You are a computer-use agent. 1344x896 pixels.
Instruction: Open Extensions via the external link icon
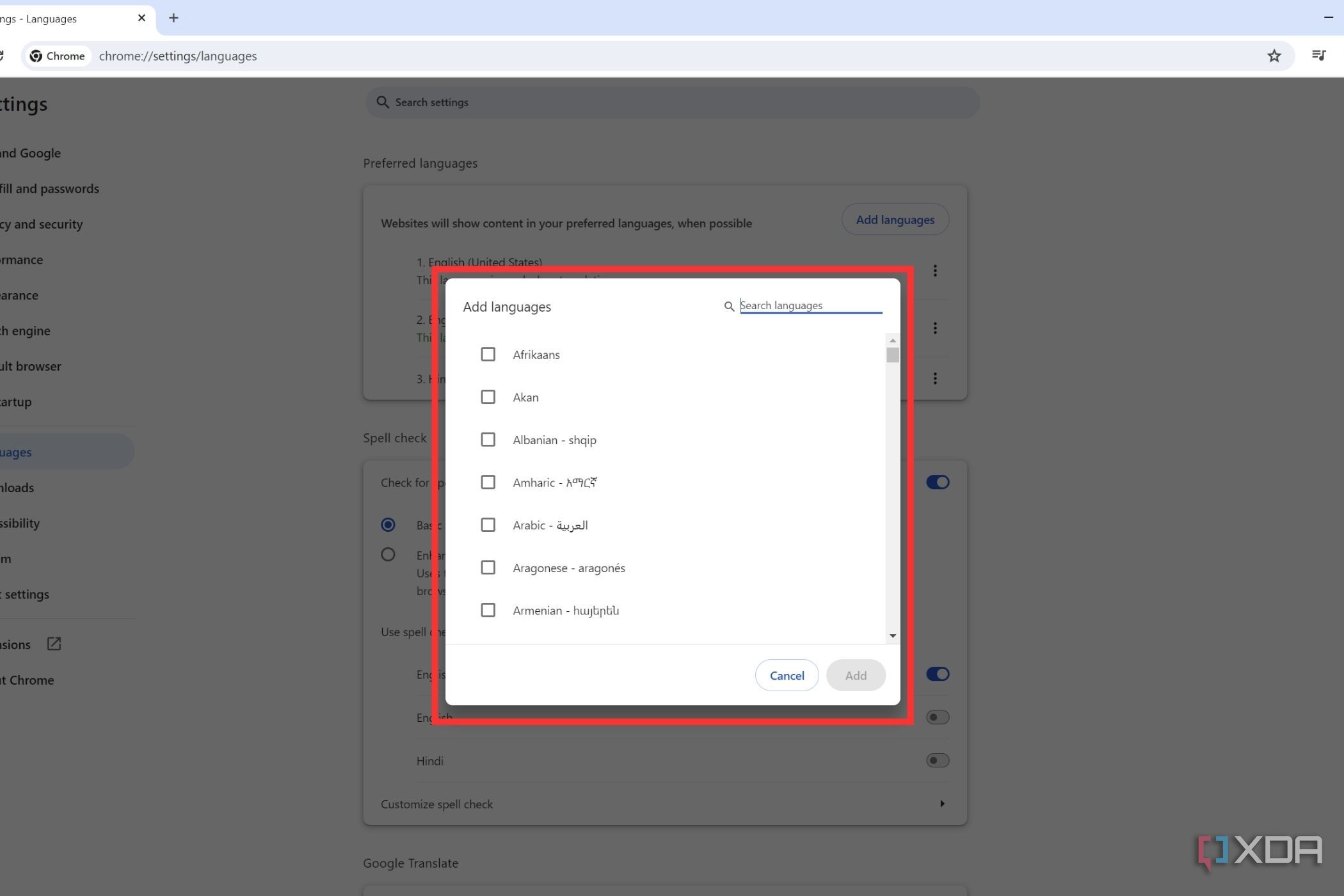[x=54, y=644]
